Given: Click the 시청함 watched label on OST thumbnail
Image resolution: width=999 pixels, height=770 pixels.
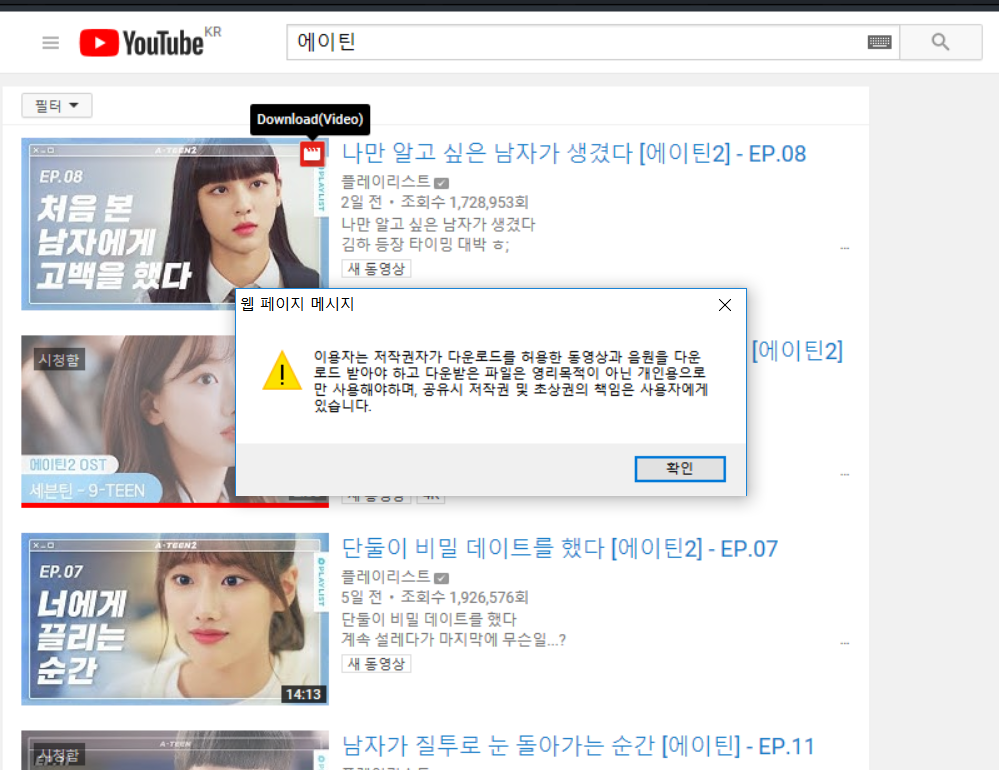Looking at the screenshot, I should pyautogui.click(x=59, y=360).
